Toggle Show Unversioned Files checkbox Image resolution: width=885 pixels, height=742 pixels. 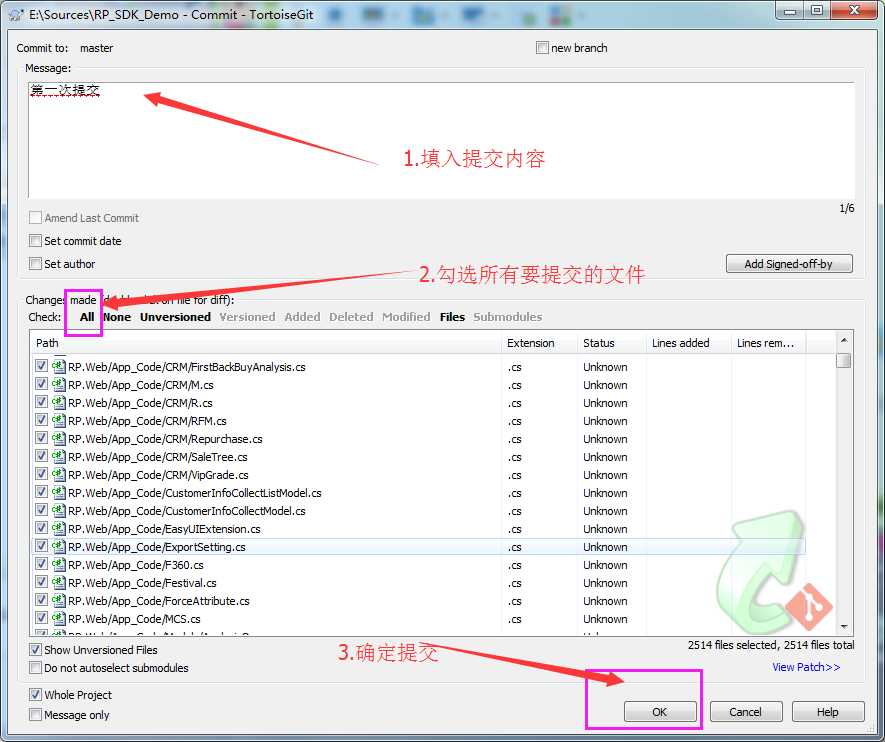(35, 650)
